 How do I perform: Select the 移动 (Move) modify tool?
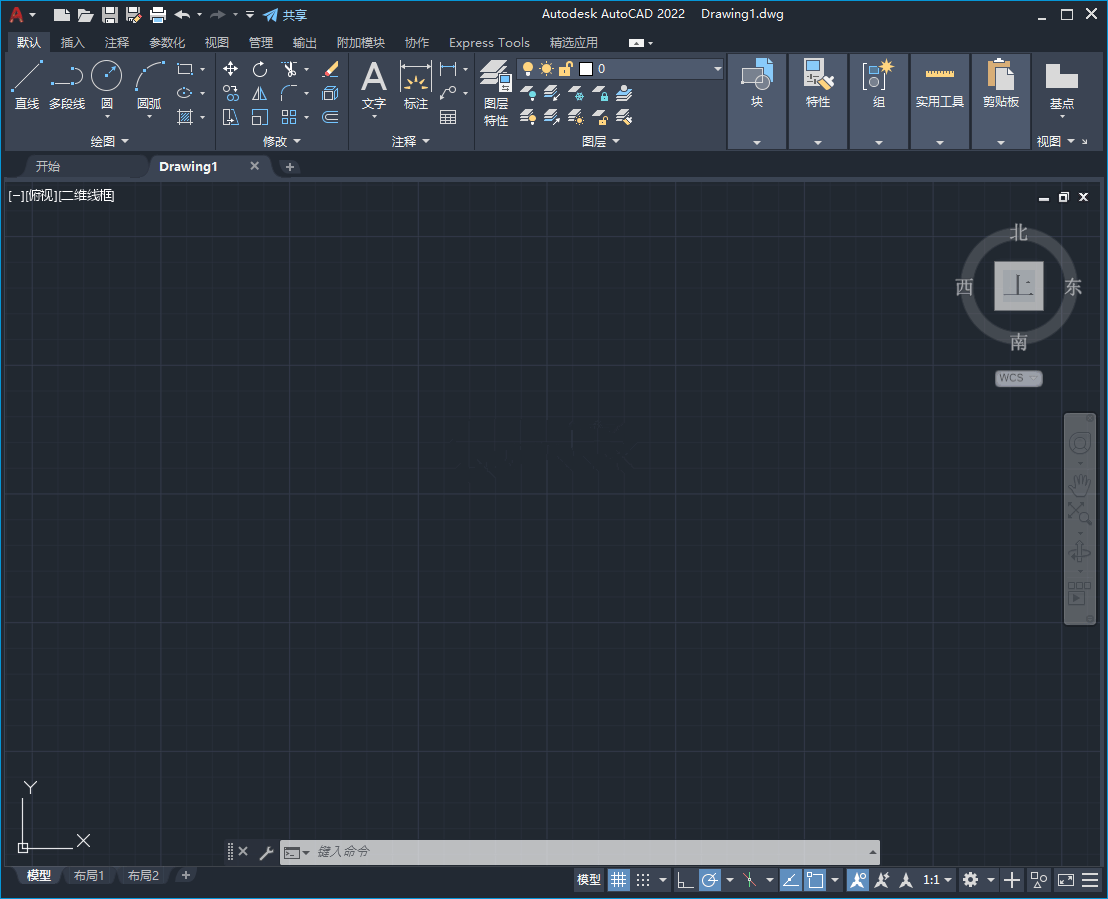[x=230, y=68]
